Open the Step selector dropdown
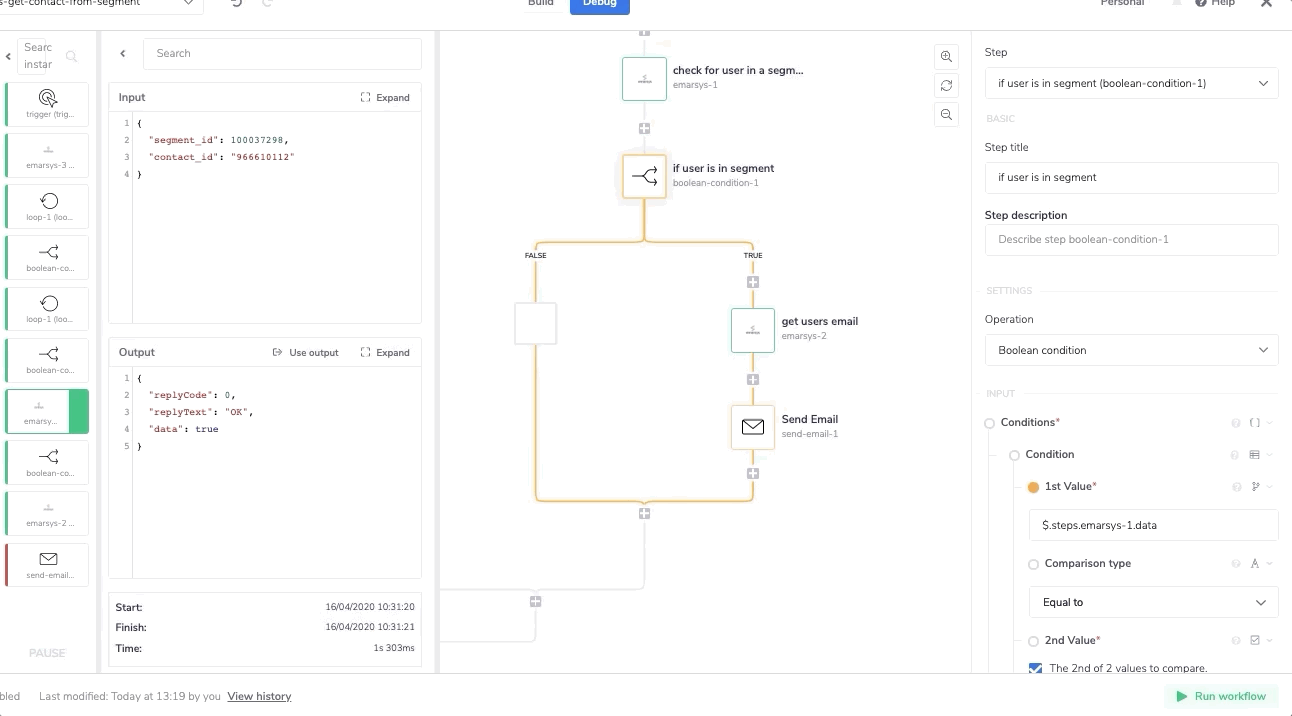The height and width of the screenshot is (716, 1292). 1131,83
